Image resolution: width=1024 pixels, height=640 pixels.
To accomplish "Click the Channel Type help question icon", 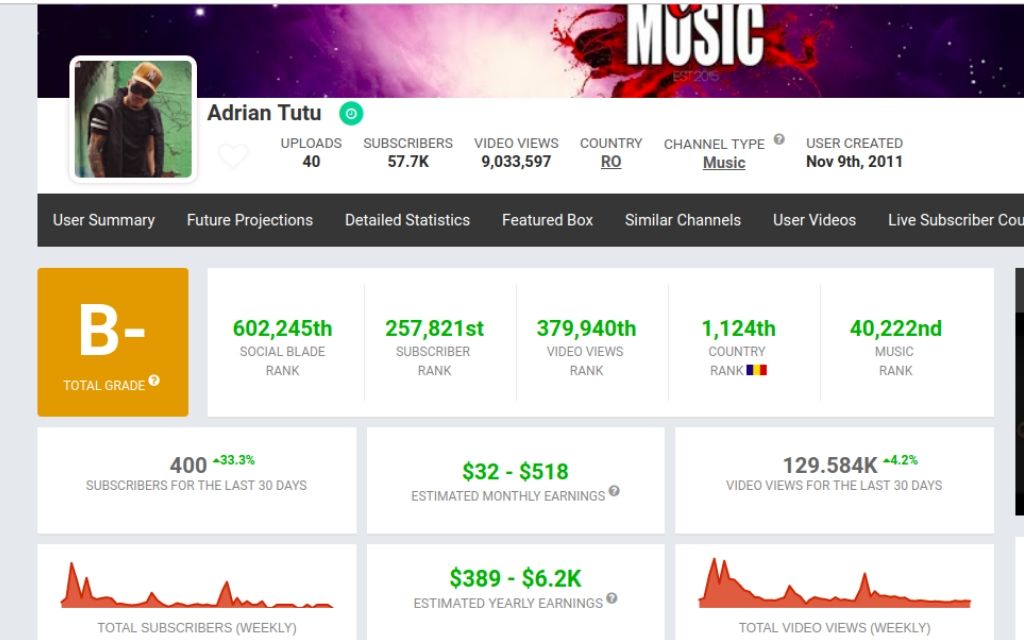I will click(779, 140).
